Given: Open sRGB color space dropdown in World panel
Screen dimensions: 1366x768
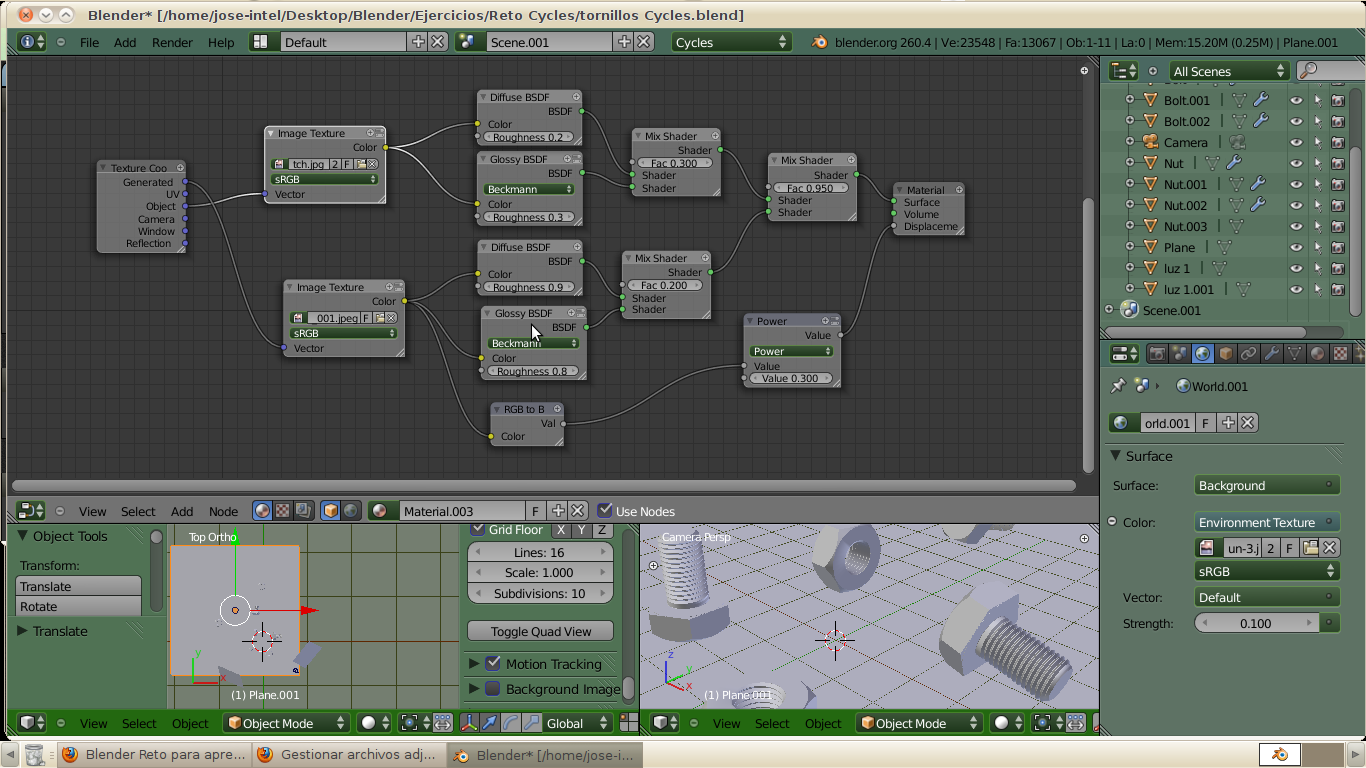Looking at the screenshot, I should 1267,571.
